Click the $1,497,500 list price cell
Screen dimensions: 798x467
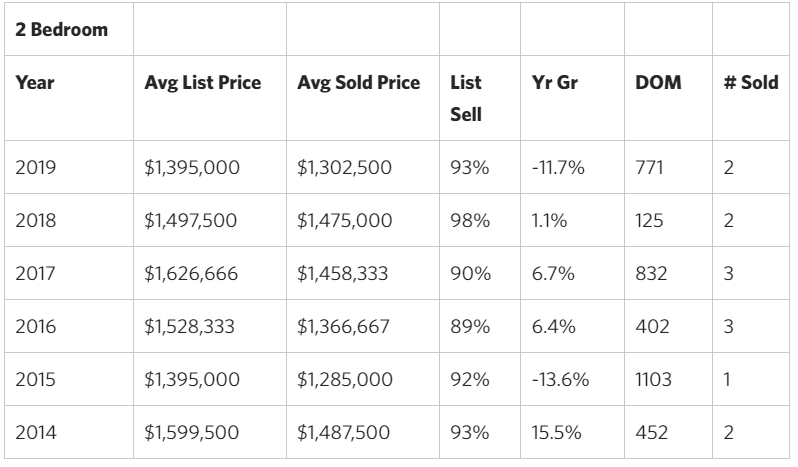click(192, 220)
